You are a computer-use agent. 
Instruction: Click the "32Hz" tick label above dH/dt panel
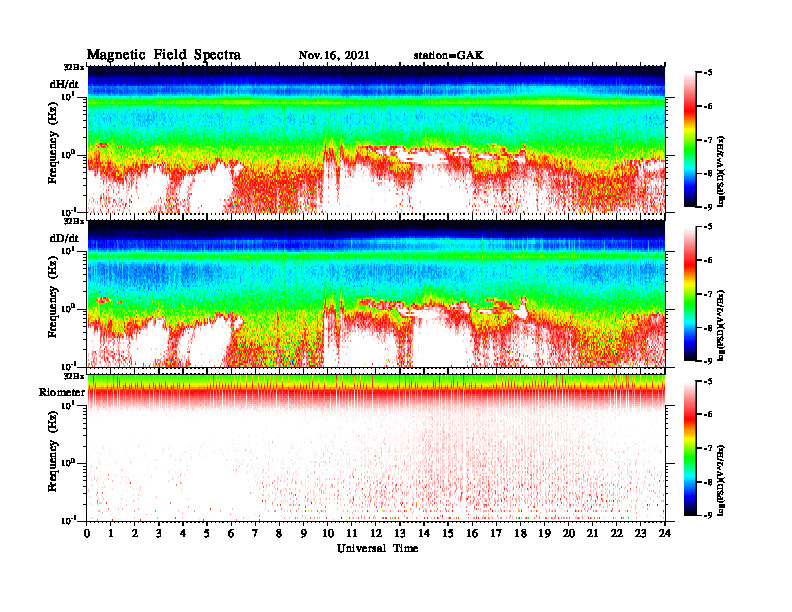tap(74, 67)
